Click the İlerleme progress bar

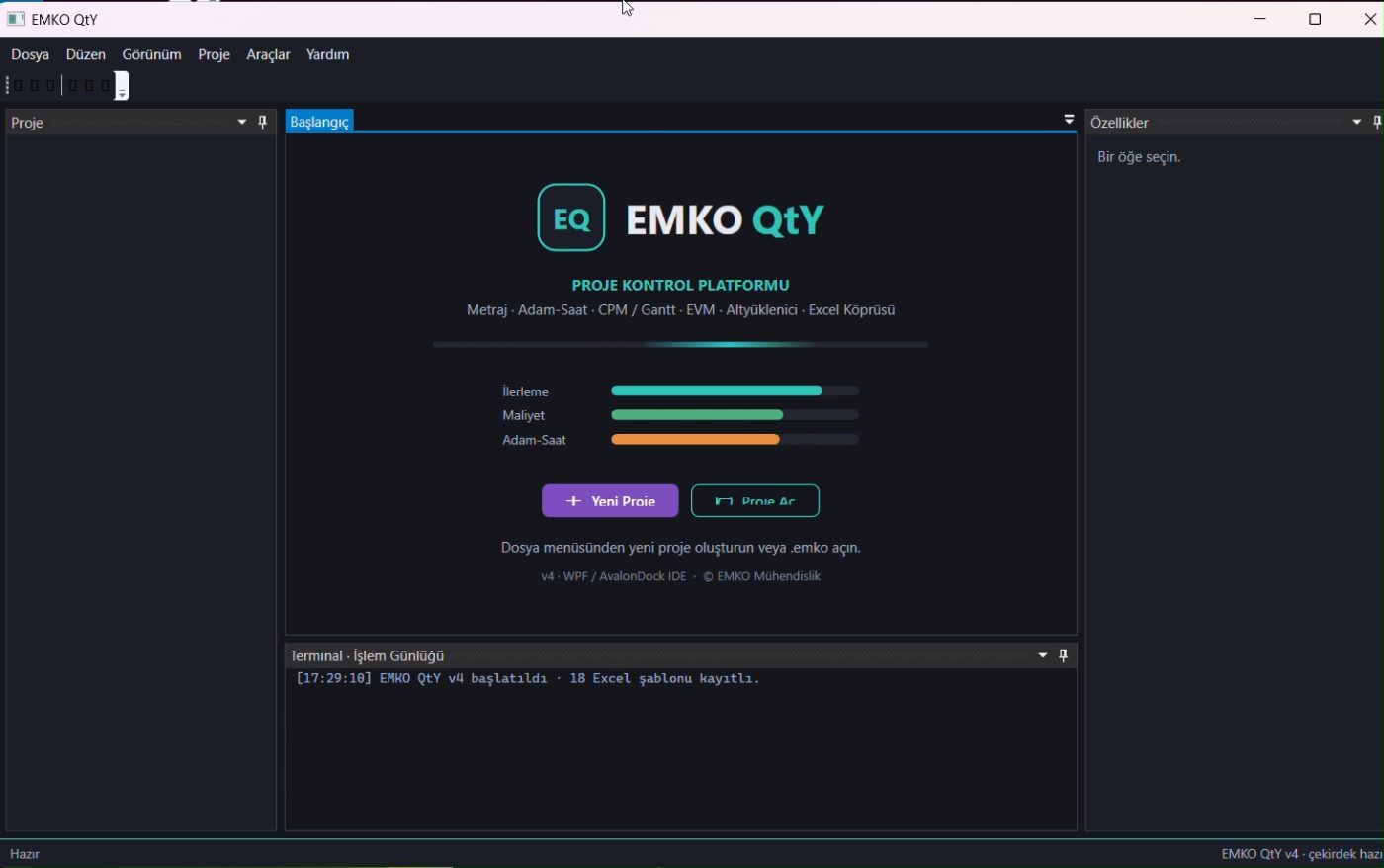coord(735,391)
